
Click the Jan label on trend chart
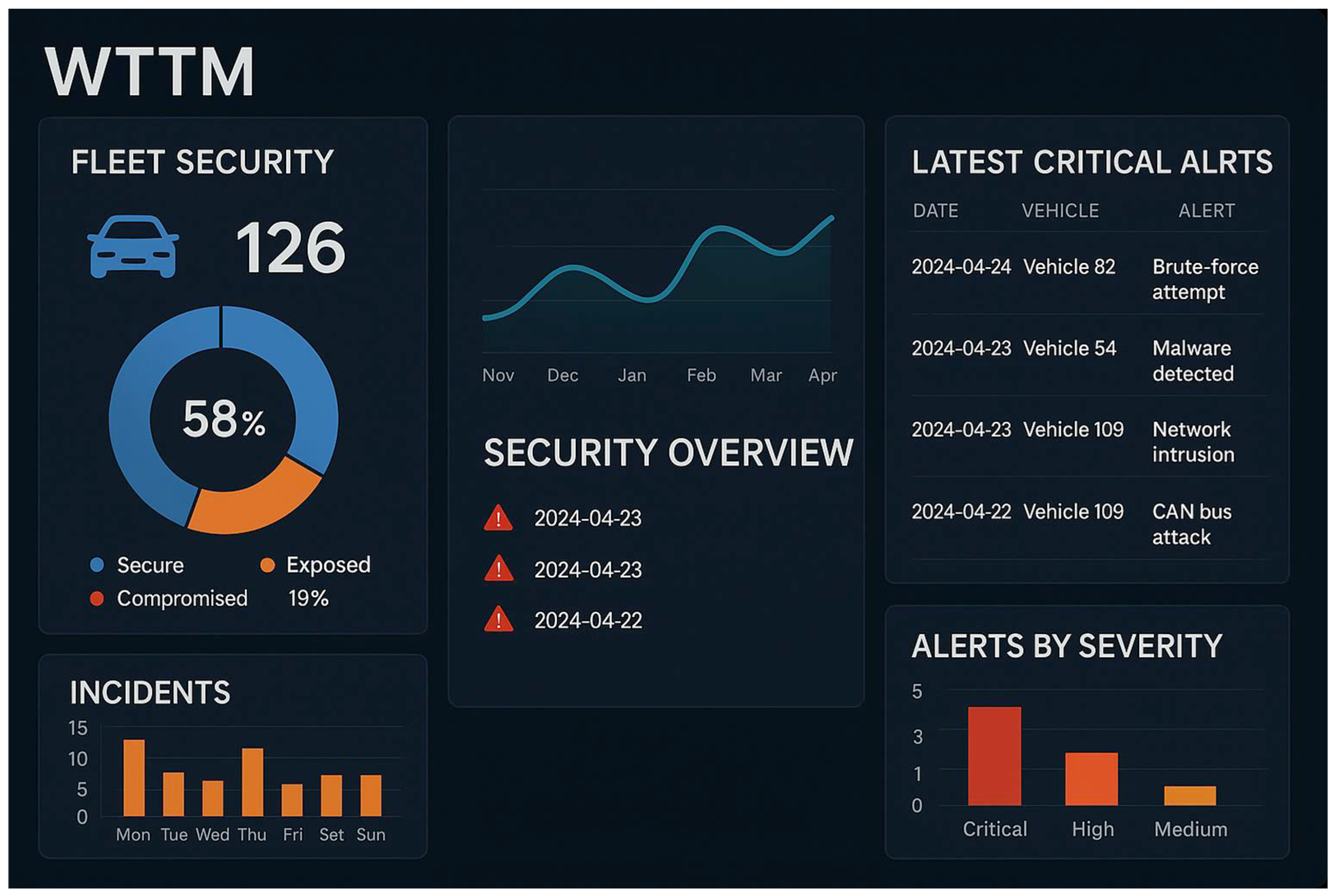(x=632, y=375)
